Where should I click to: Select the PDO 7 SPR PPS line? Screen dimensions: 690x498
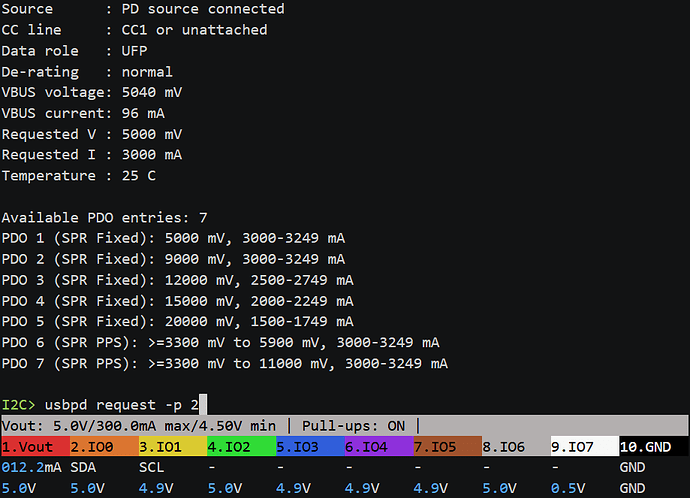click(224, 363)
